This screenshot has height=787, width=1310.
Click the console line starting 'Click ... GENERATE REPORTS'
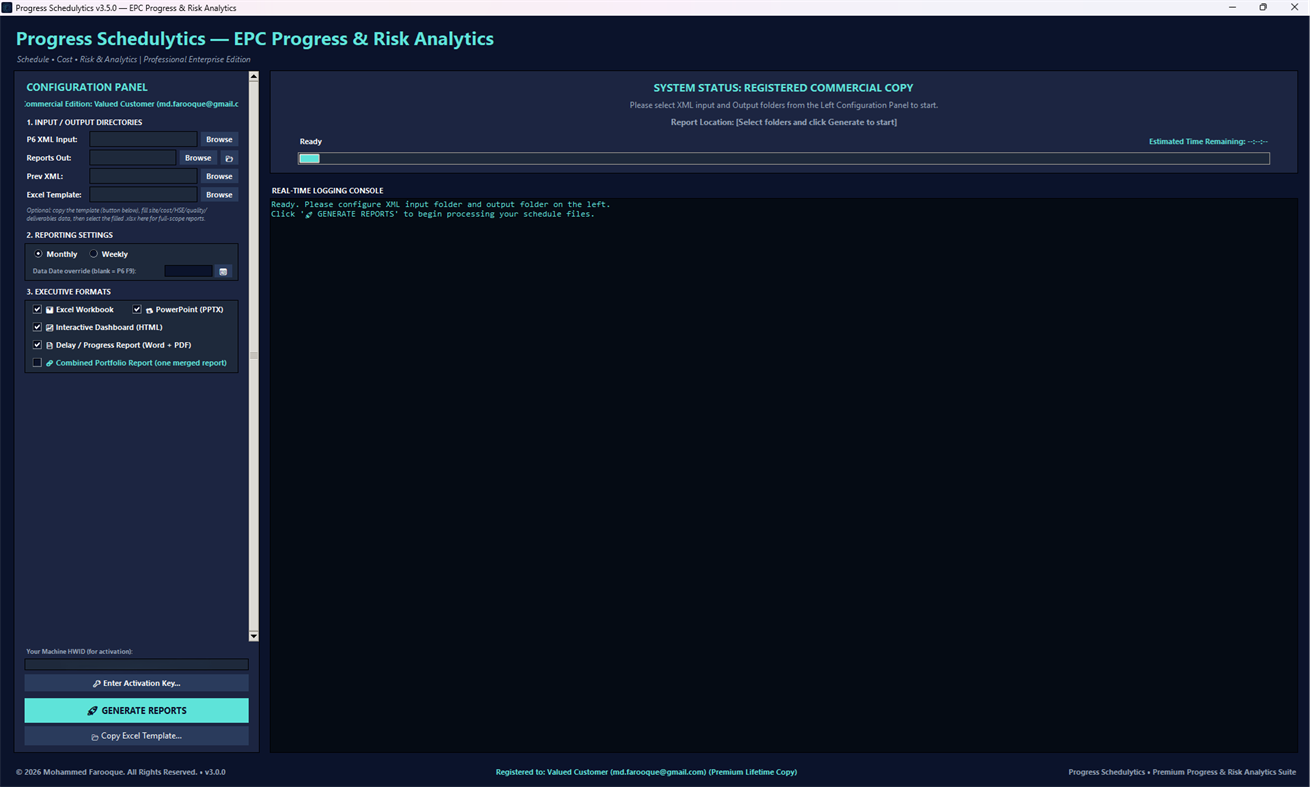click(x=433, y=214)
